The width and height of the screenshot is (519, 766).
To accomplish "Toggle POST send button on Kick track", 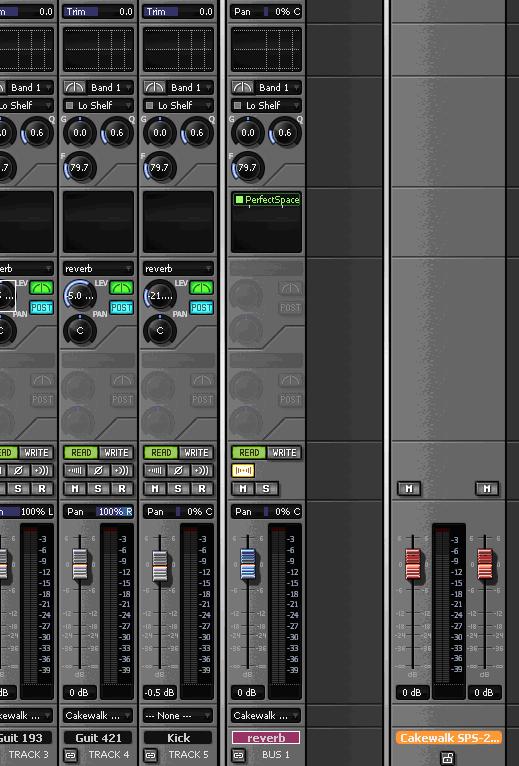I will (201, 307).
